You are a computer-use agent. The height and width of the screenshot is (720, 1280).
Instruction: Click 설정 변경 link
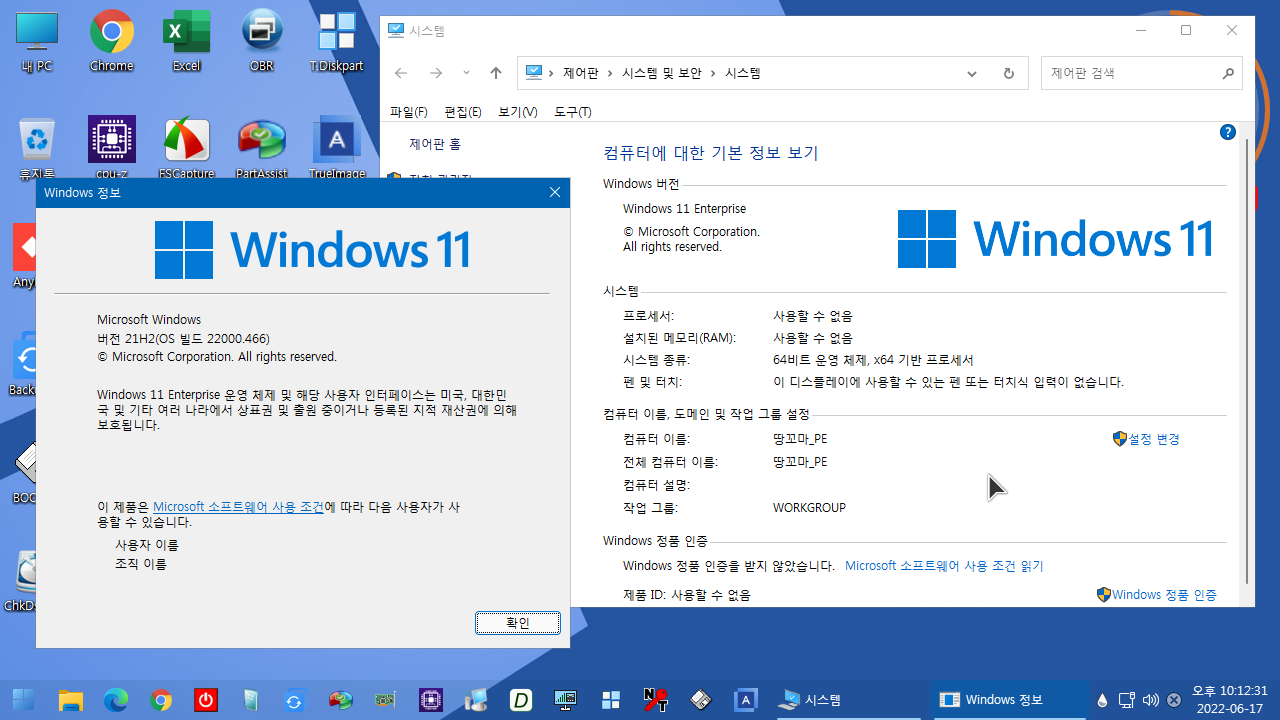tap(1154, 439)
